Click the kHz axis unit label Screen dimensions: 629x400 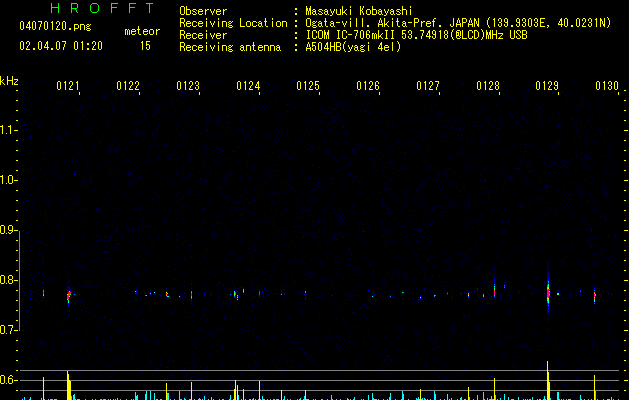point(9,81)
